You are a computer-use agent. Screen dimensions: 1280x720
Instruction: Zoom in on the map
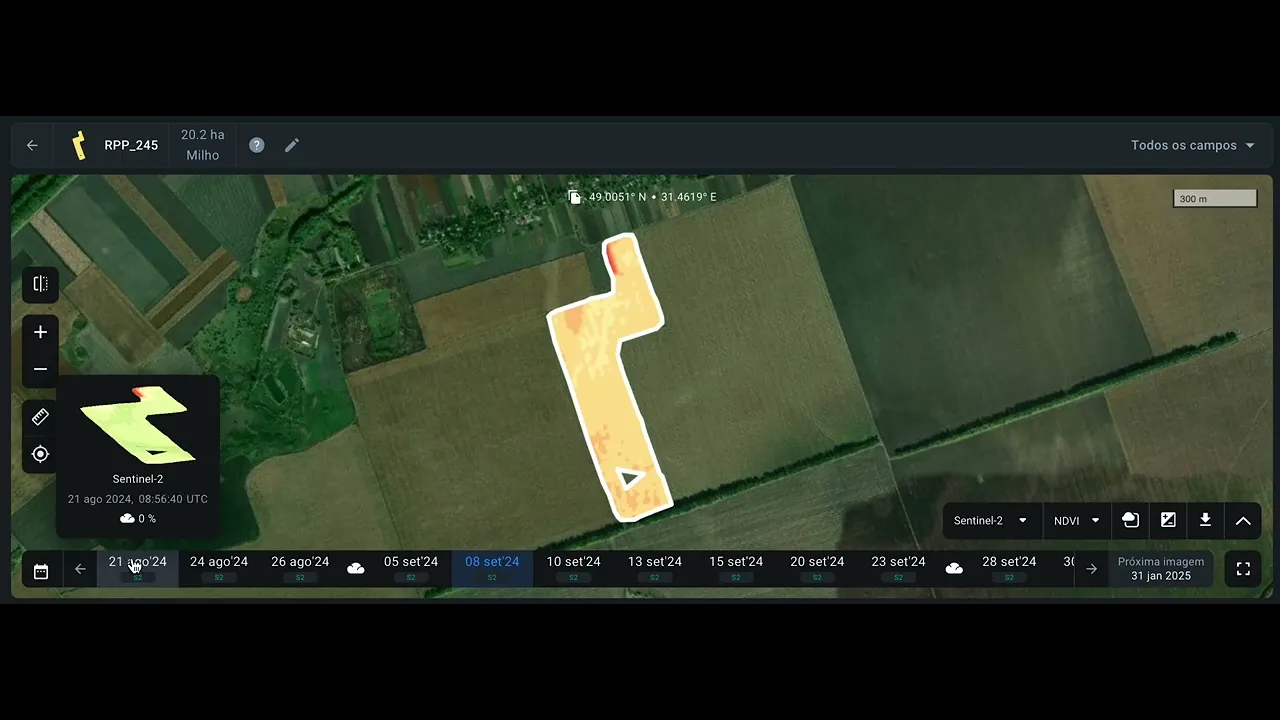pyautogui.click(x=41, y=332)
